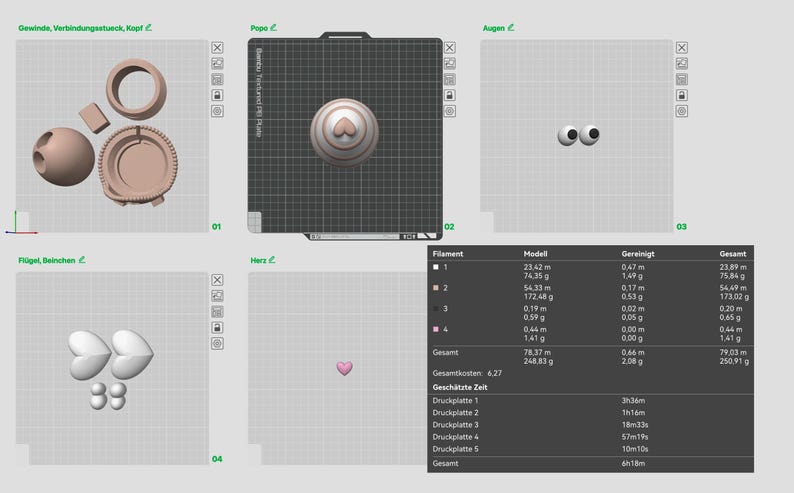The image size is (794, 493).
Task: Click the Druckplatte 3 time row
Action: tap(590, 425)
